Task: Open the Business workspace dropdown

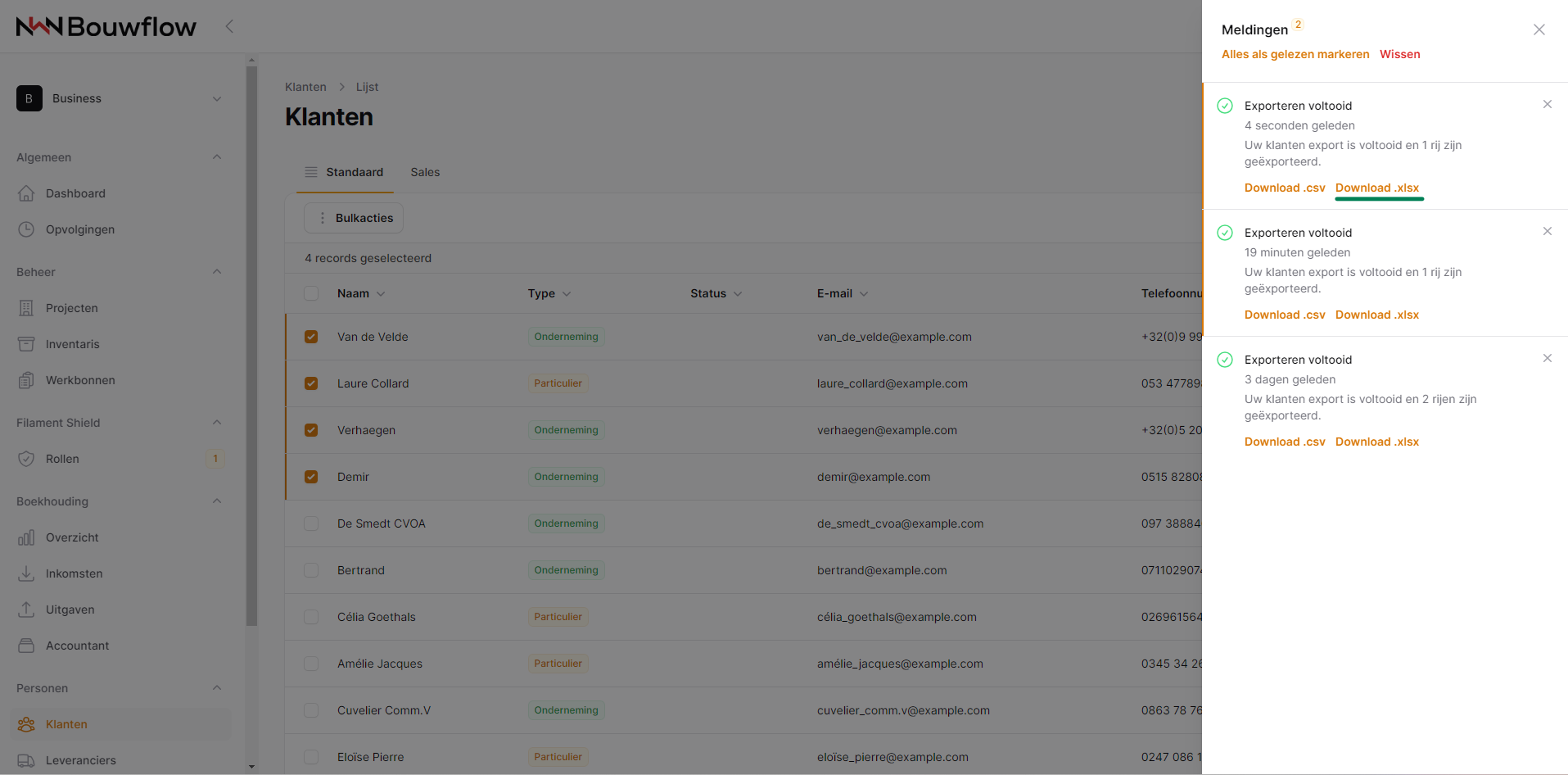Action: (120, 98)
